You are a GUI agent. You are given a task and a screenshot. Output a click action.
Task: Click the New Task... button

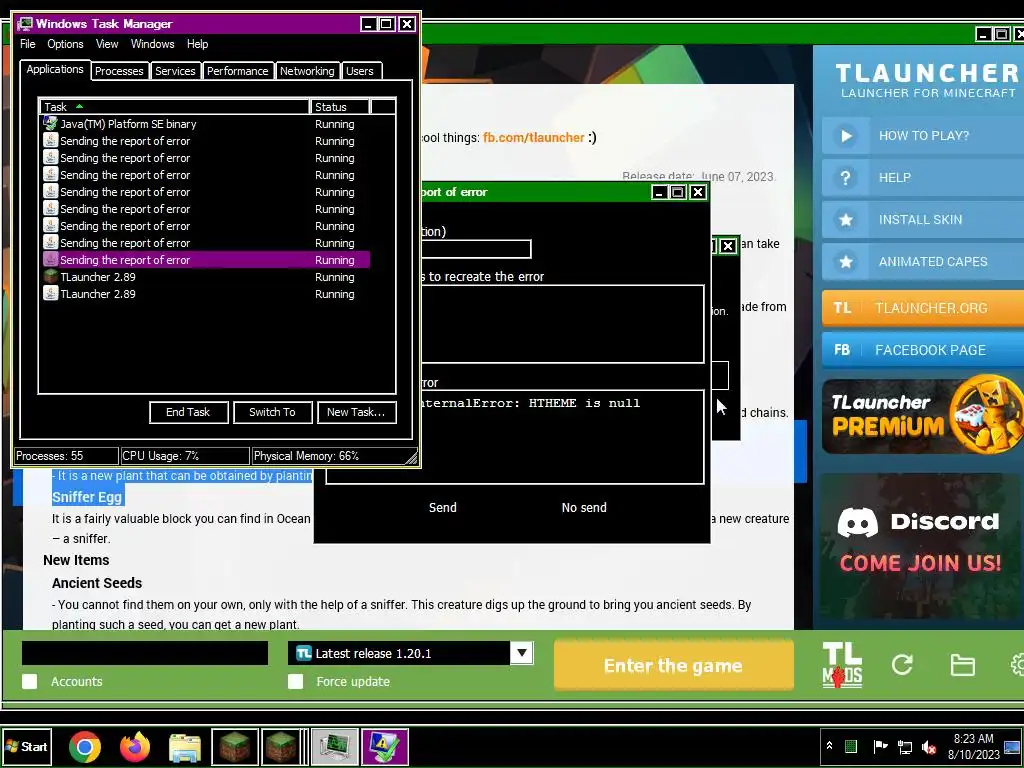click(356, 412)
